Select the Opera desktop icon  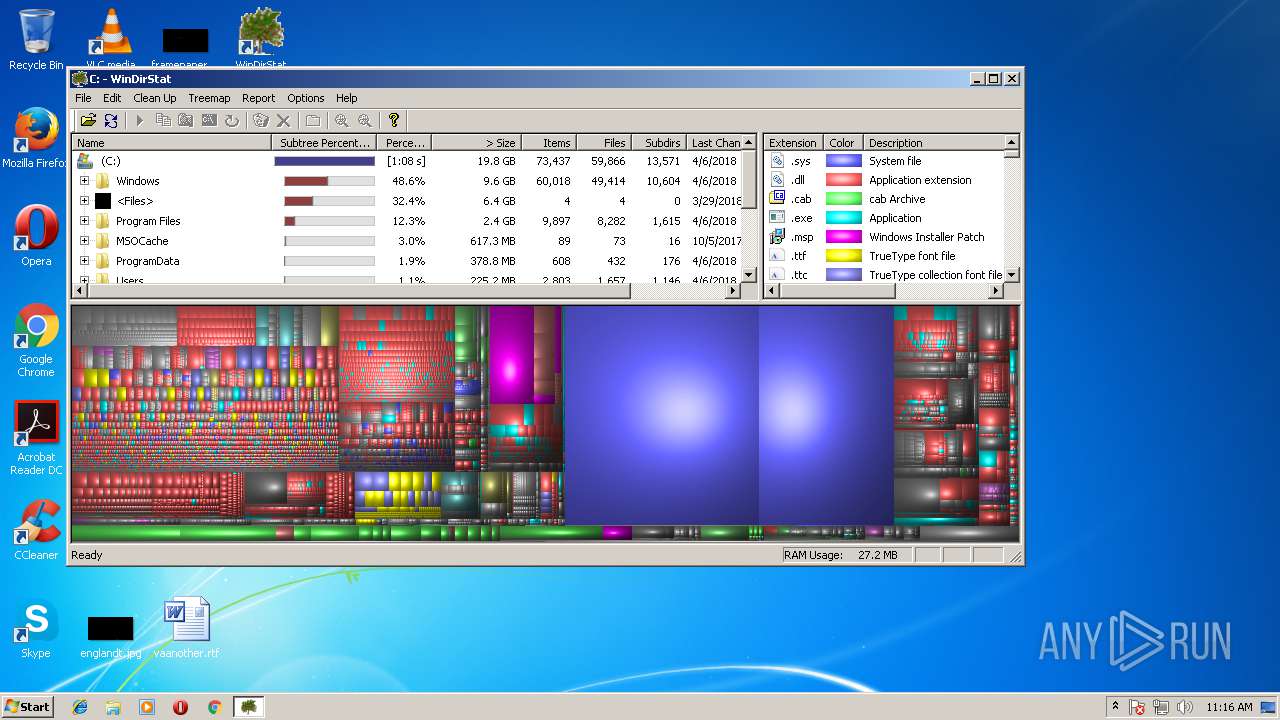click(36, 236)
